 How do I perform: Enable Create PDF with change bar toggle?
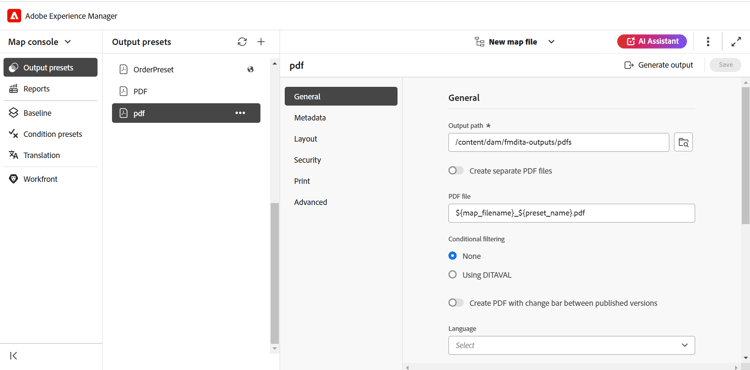pos(456,303)
